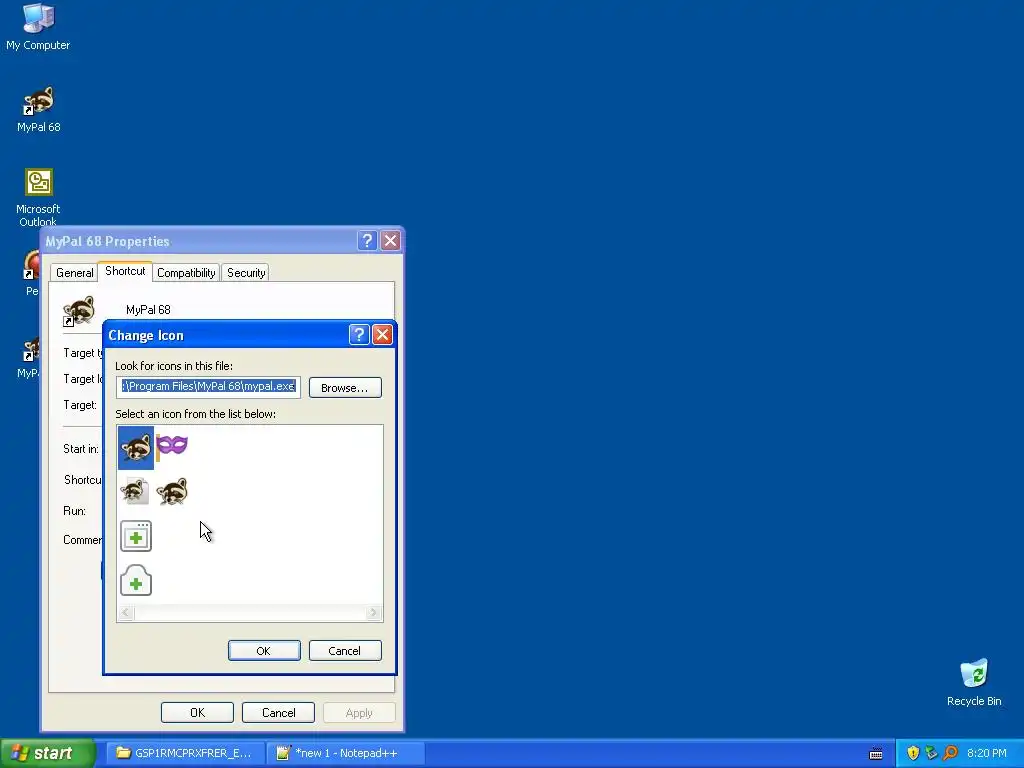The image size is (1024, 768).
Task: Click the tray icon between shield and magnifier
Action: click(x=931, y=753)
